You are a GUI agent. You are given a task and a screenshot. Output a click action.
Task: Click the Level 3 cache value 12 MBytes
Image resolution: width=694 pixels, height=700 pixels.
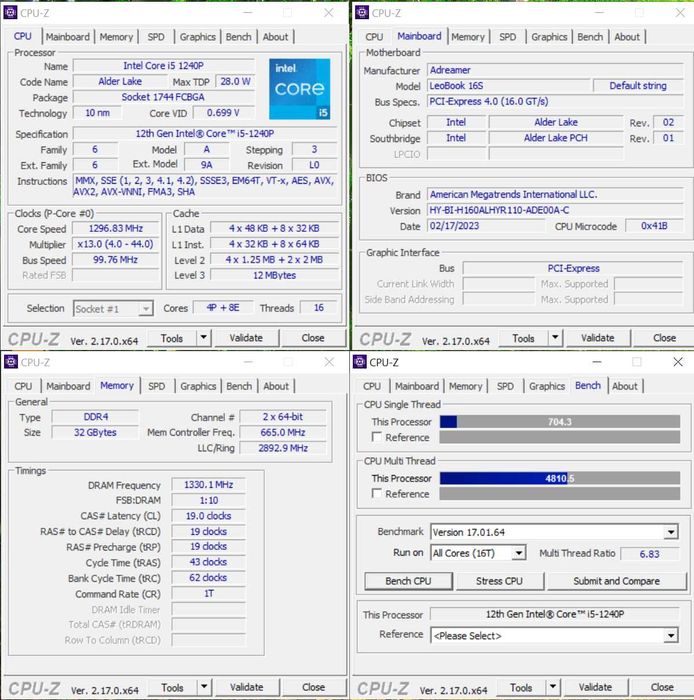point(274,275)
